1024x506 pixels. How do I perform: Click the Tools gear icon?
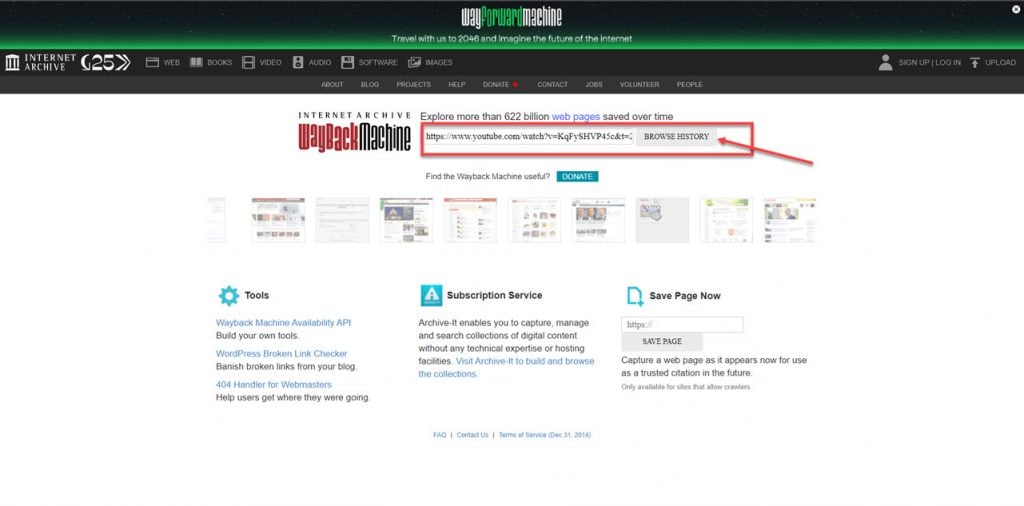[x=229, y=296]
